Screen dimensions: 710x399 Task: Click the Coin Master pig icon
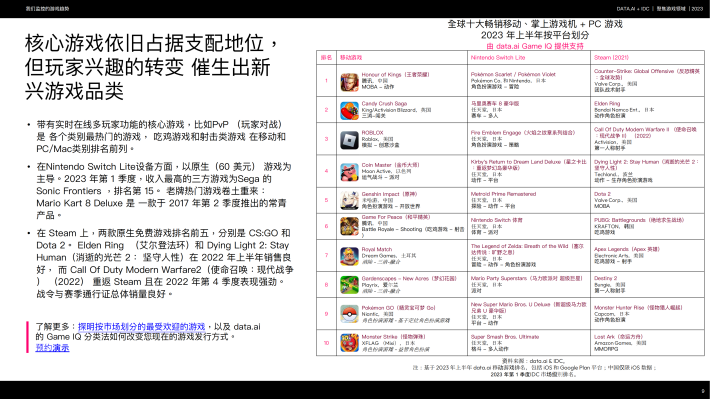pos(349,172)
